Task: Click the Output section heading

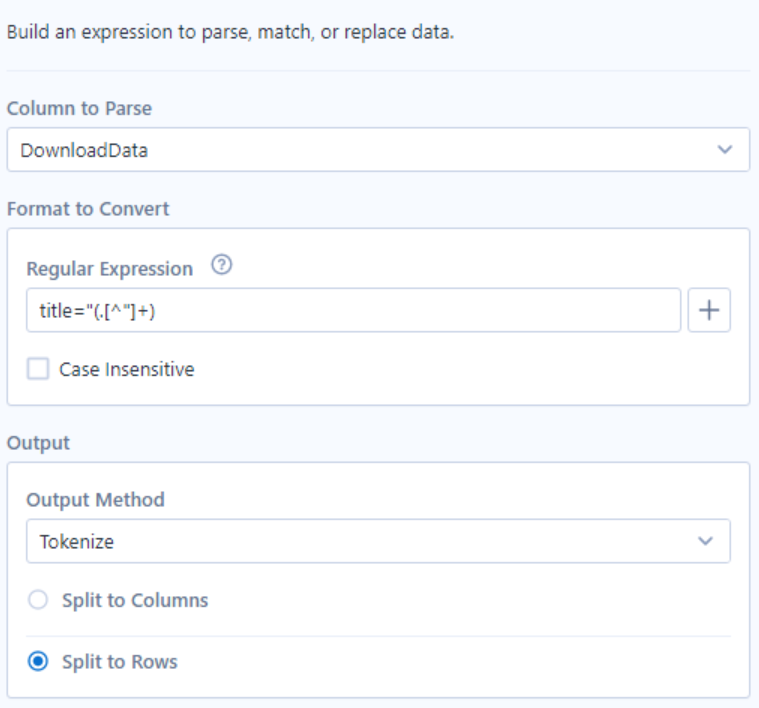Action: point(38,443)
